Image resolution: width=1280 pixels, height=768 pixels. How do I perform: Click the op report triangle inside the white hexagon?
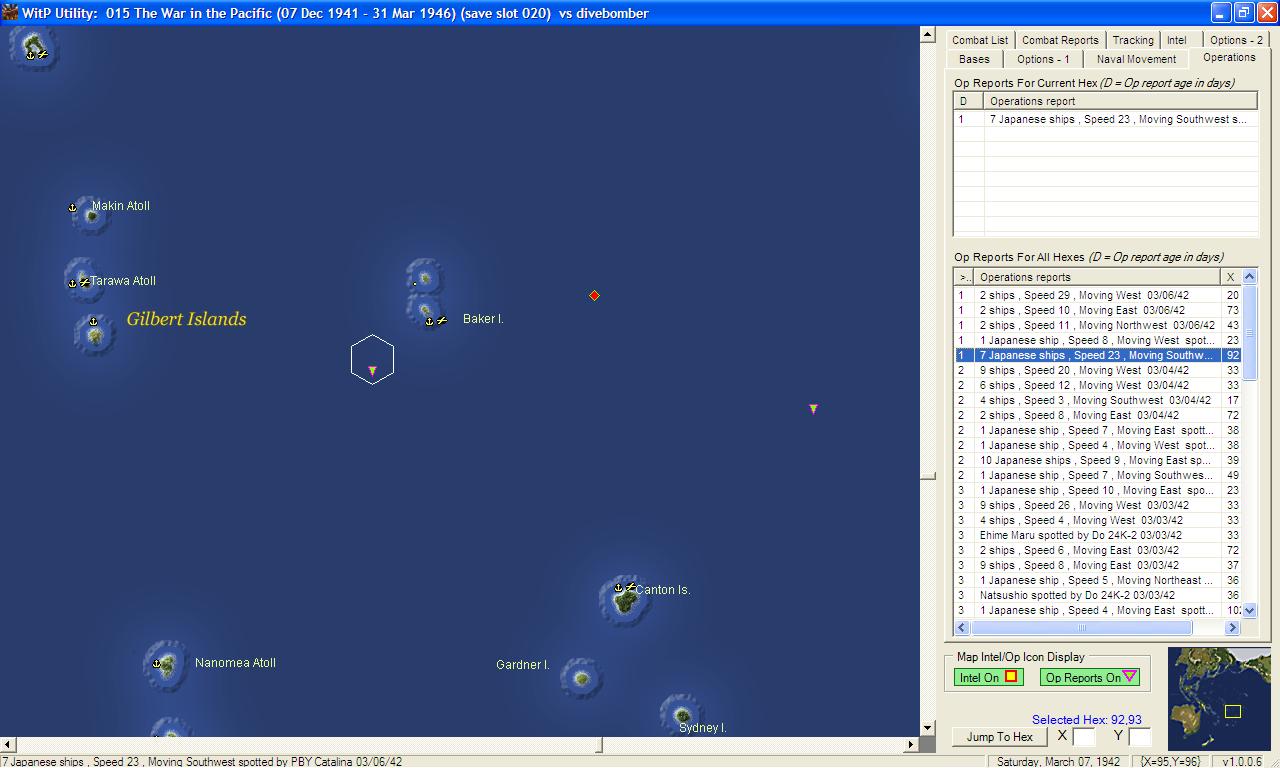372,371
